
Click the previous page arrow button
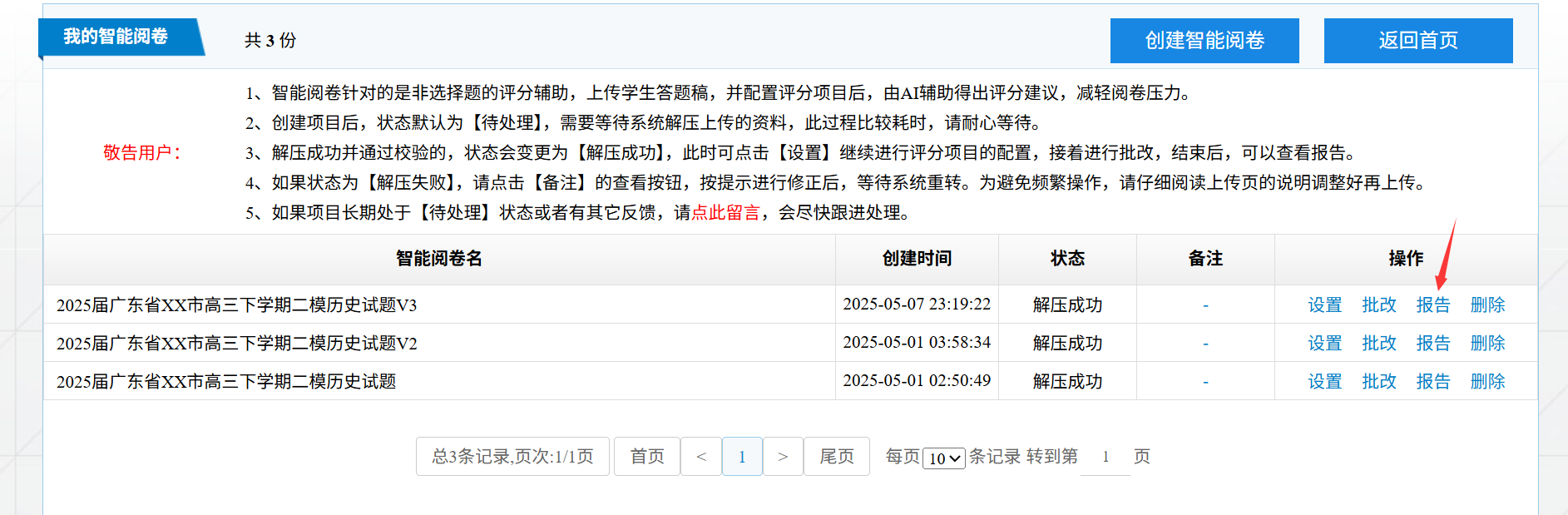701,457
